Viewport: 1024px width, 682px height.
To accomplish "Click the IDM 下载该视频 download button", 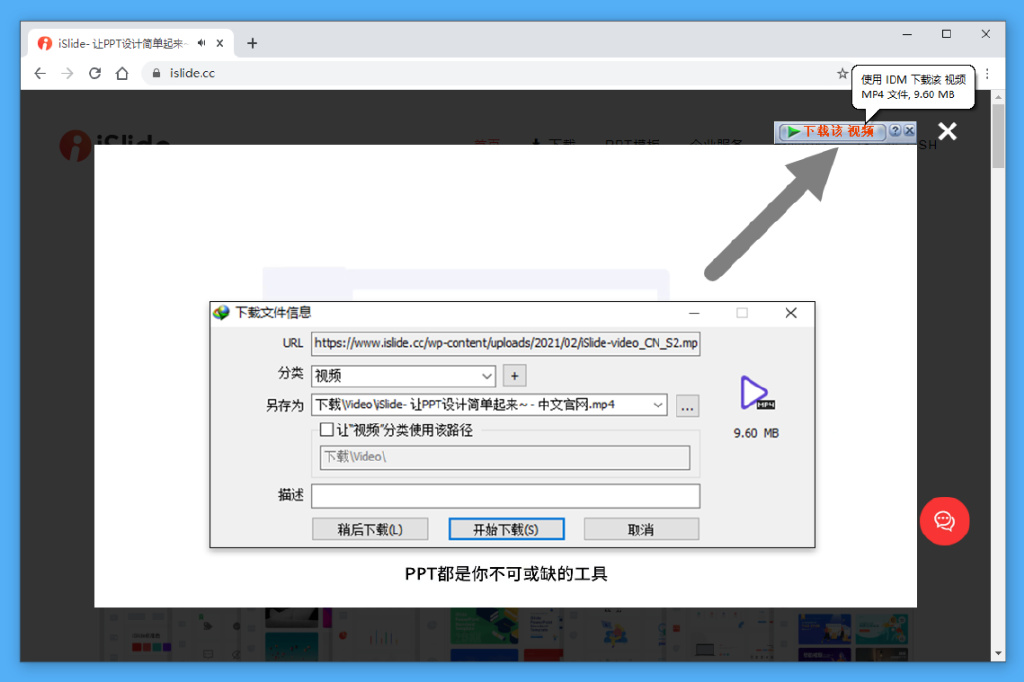I will (831, 131).
